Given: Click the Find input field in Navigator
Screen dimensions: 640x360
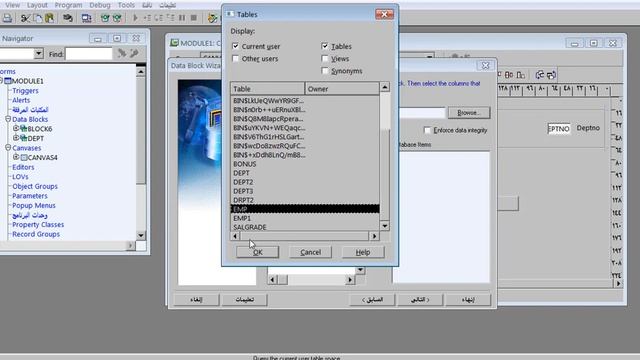Looking at the screenshot, I should (89, 53).
